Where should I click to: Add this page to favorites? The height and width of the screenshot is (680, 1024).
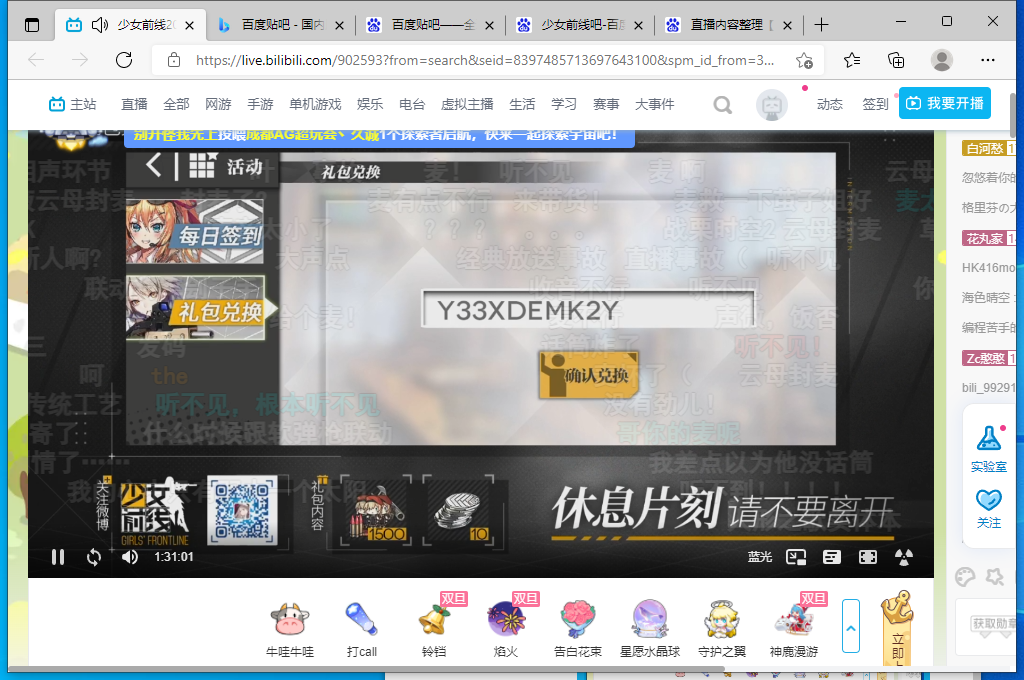(x=805, y=61)
